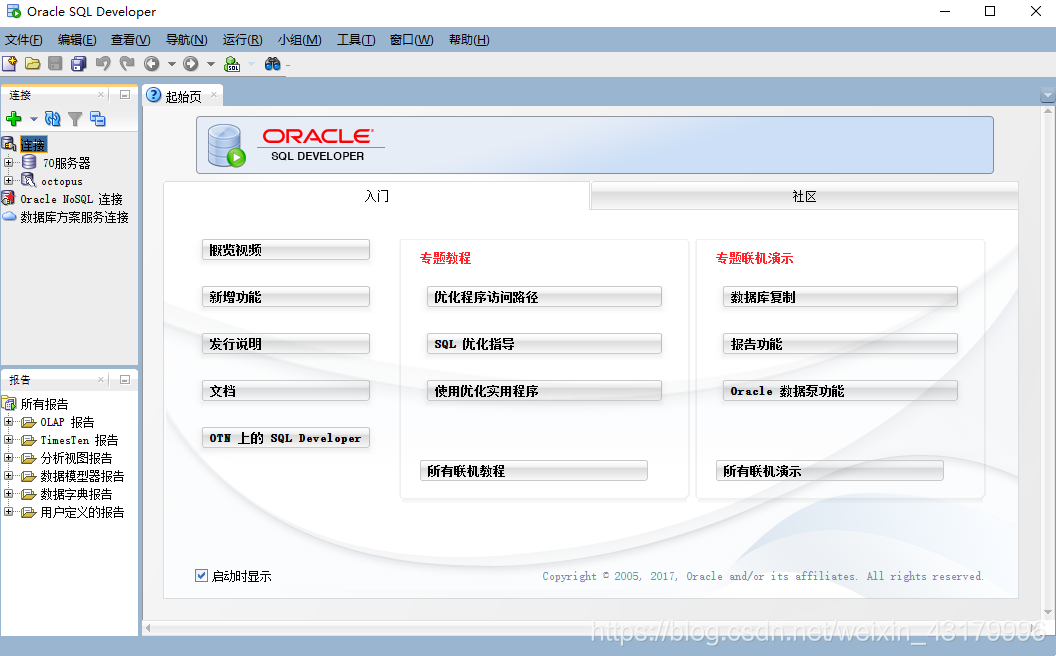Refresh the connections list

point(50,118)
